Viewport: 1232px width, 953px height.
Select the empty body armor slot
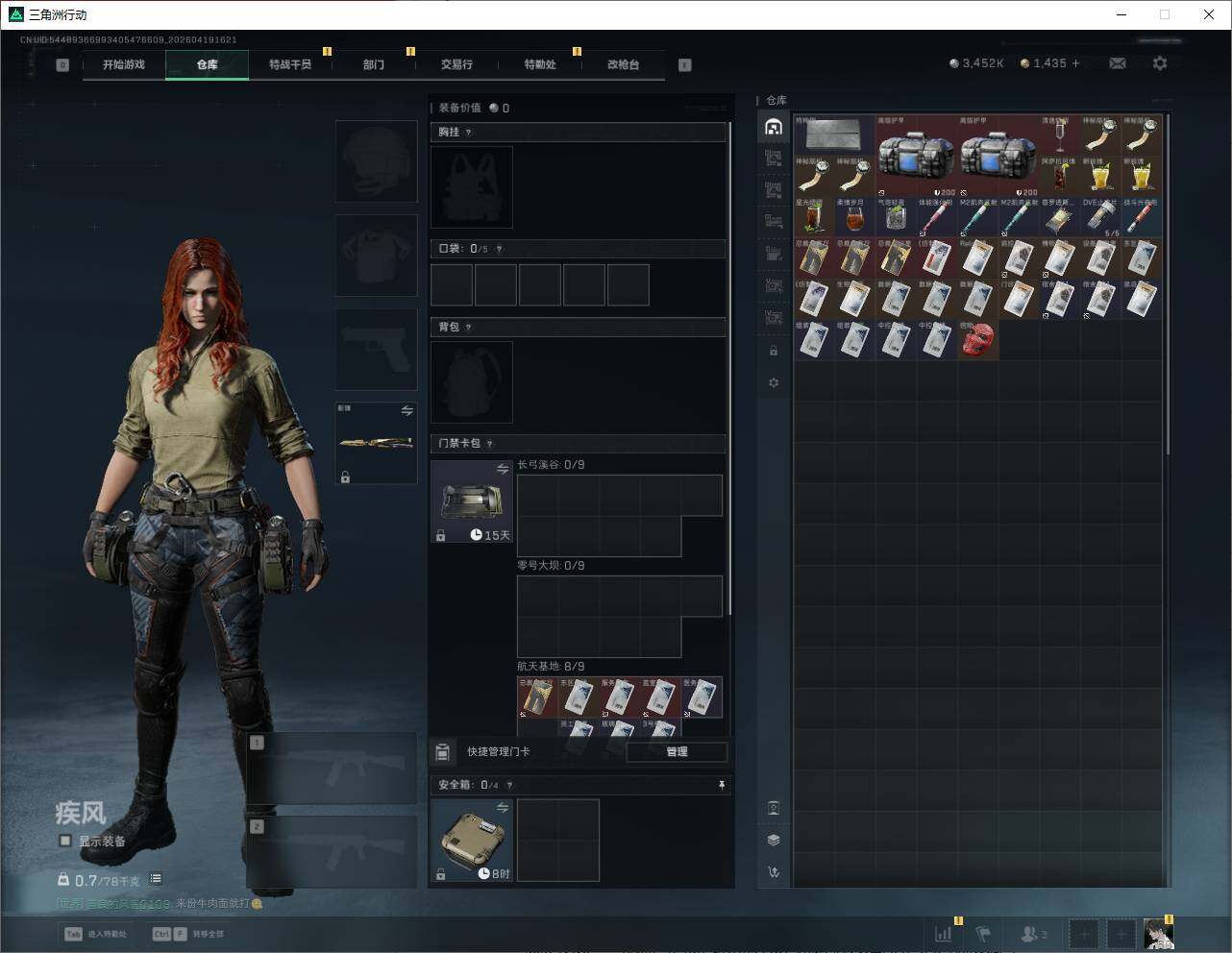(377, 256)
